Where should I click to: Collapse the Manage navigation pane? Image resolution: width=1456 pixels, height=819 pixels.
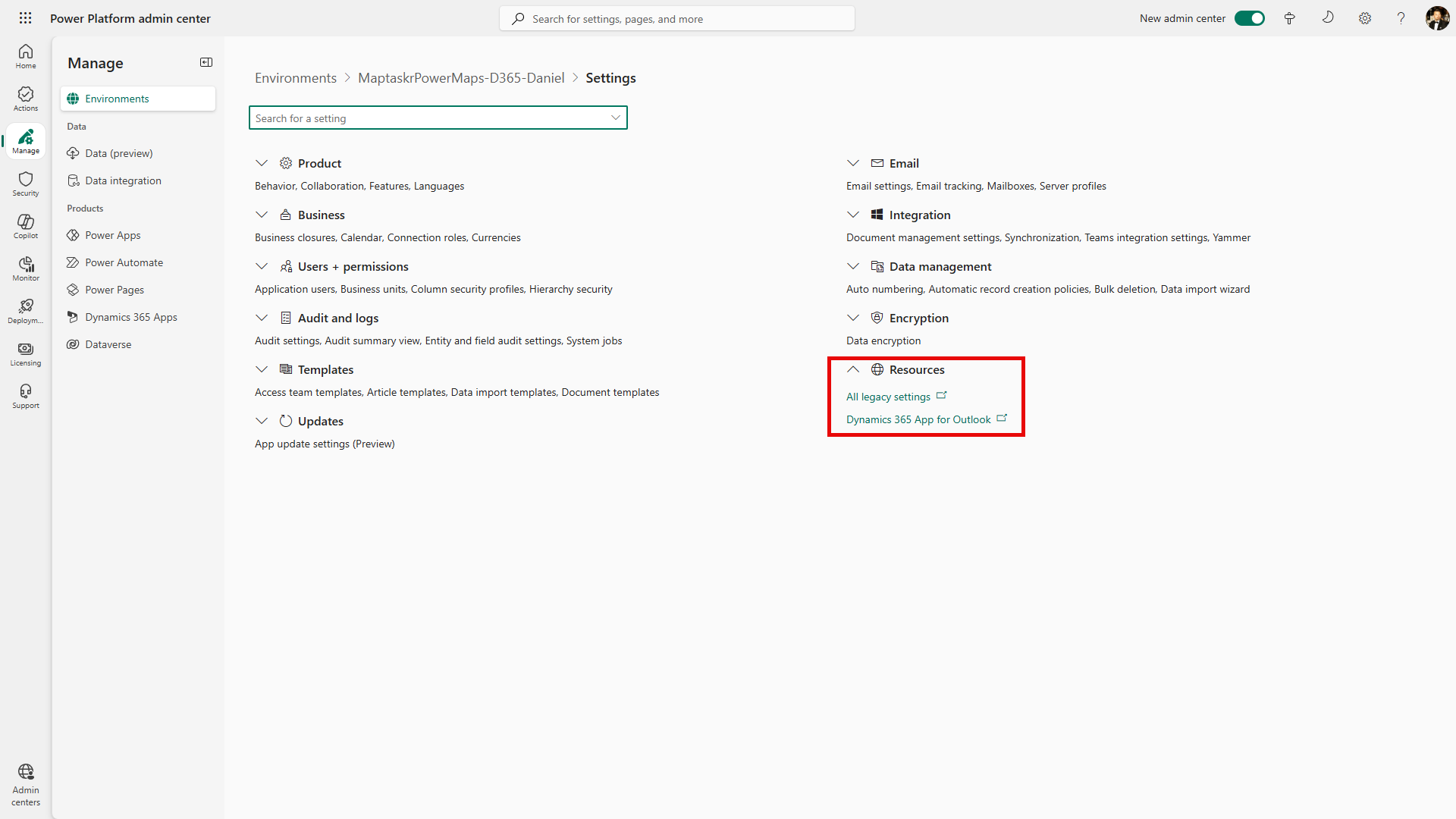[x=206, y=62]
